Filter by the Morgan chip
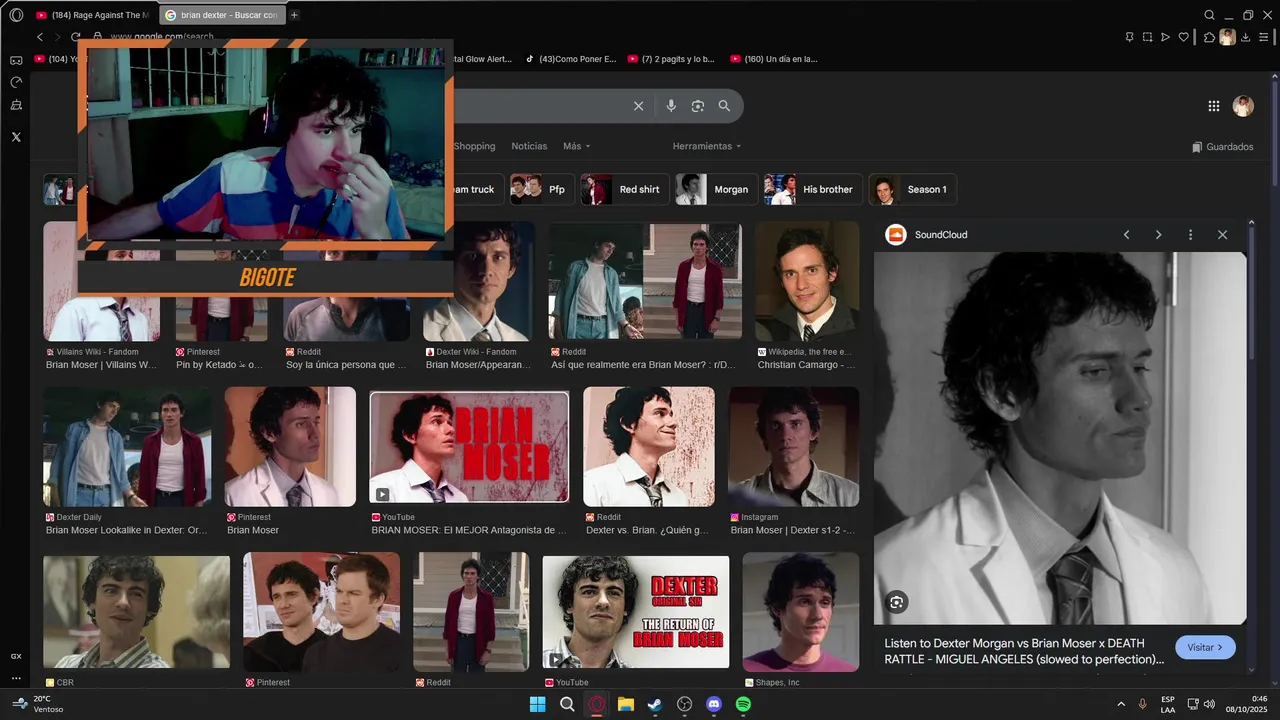 (x=715, y=189)
